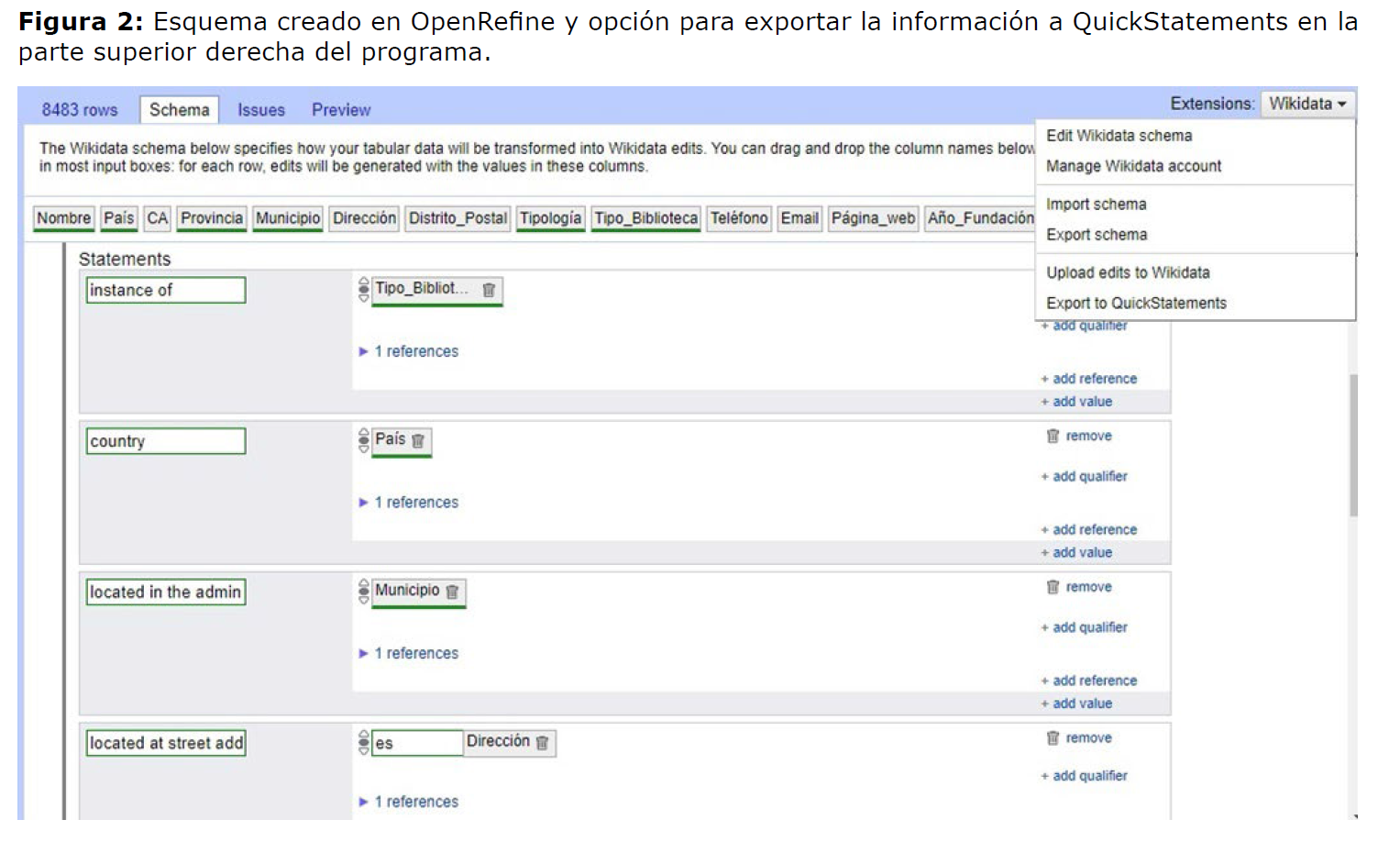Screen dimensions: 1400x842
Task: Click add qualifier in located at street statement
Action: click(x=1085, y=776)
